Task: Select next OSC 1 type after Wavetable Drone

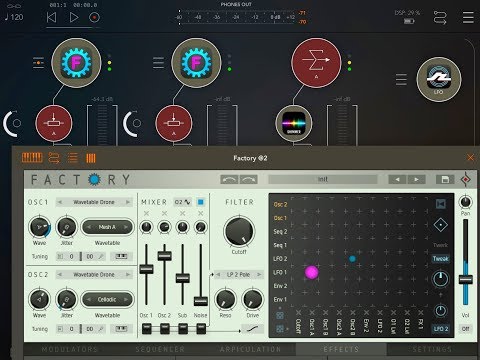Action: (128, 202)
